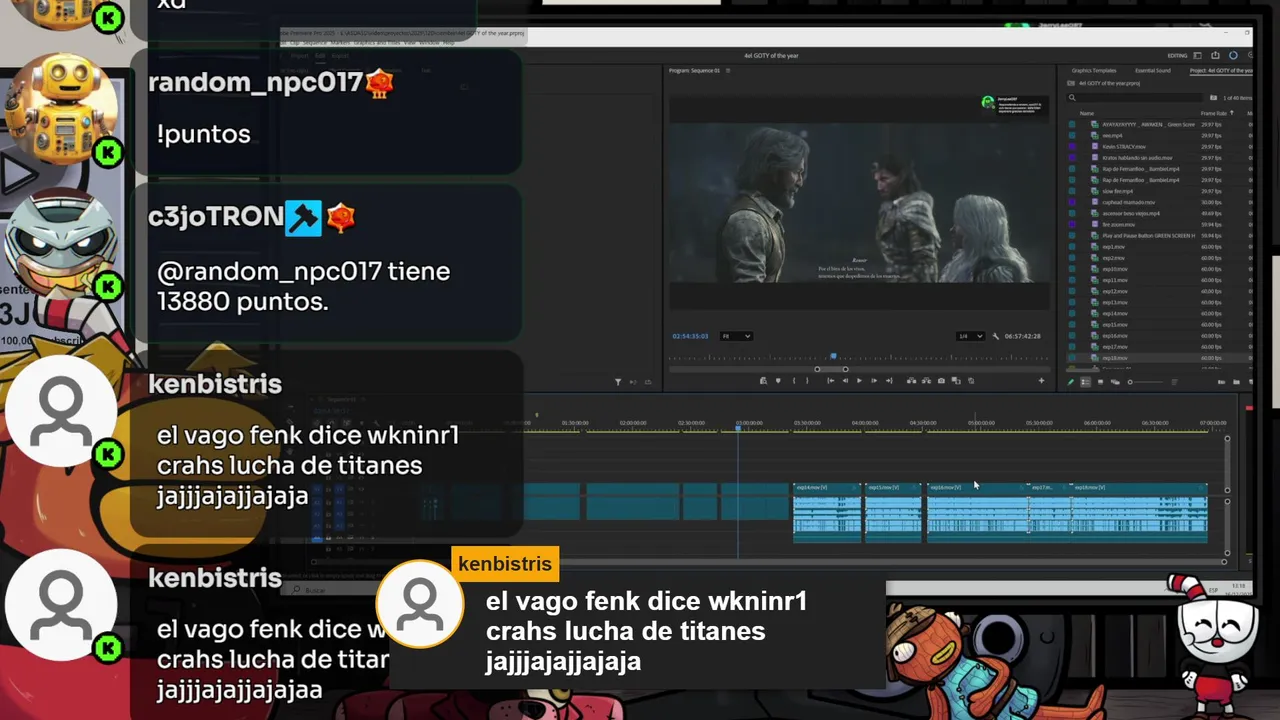
Task: Select the exp18.mov clip in timeline
Action: tap(1139, 512)
